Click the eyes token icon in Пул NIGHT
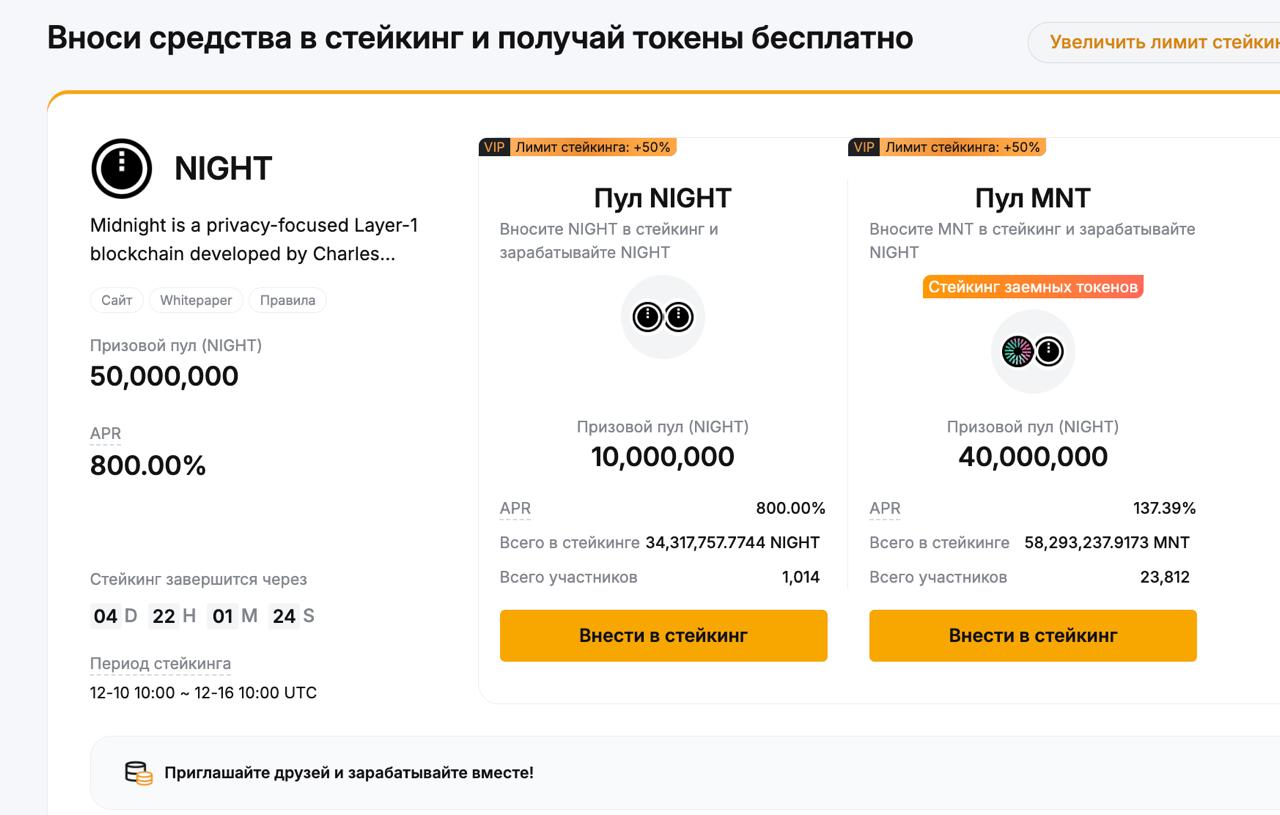The image size is (1280, 815). click(x=663, y=315)
